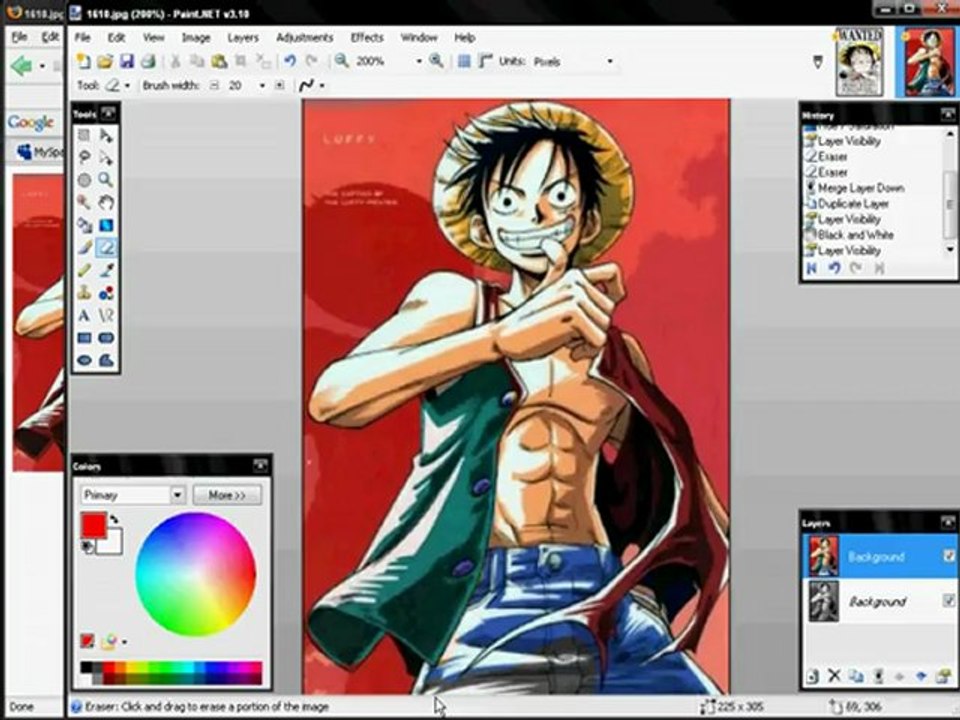
Task: Select the Move Selection tool
Action: 106,158
